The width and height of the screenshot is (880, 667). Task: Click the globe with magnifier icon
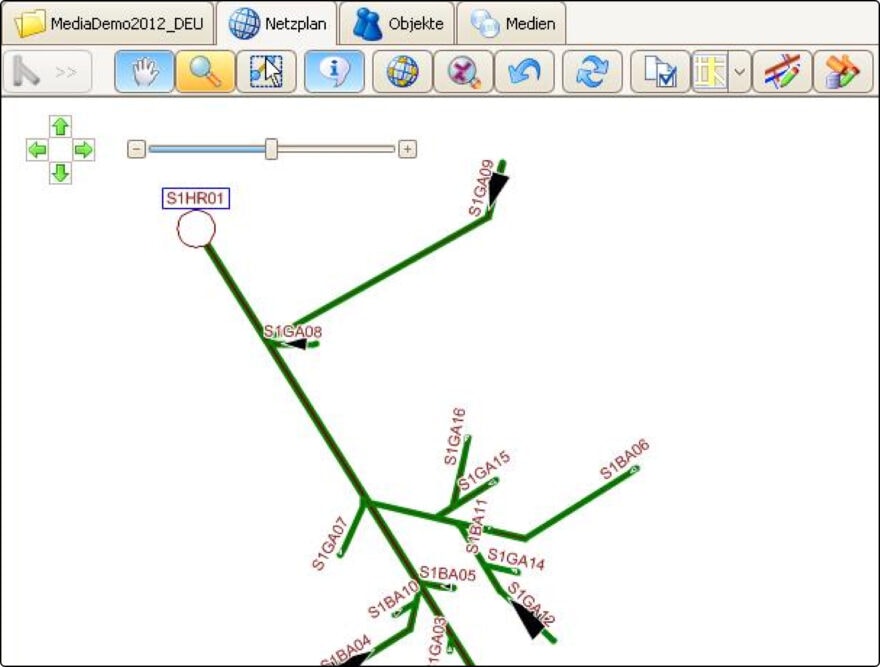tap(463, 73)
